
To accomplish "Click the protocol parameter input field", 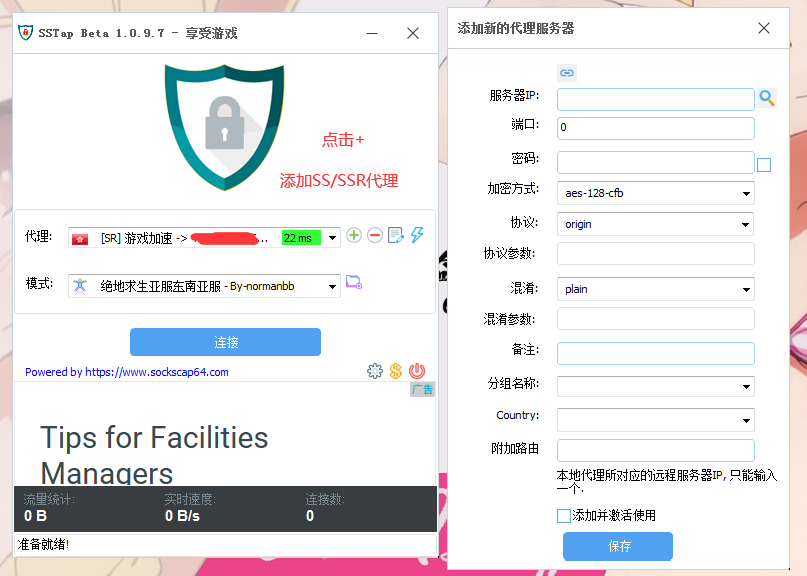I will click(656, 254).
